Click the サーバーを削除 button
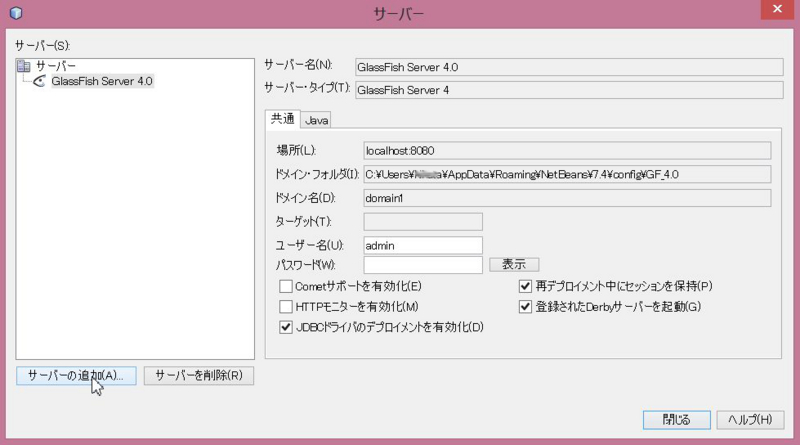This screenshot has width=800, height=445. (198, 376)
